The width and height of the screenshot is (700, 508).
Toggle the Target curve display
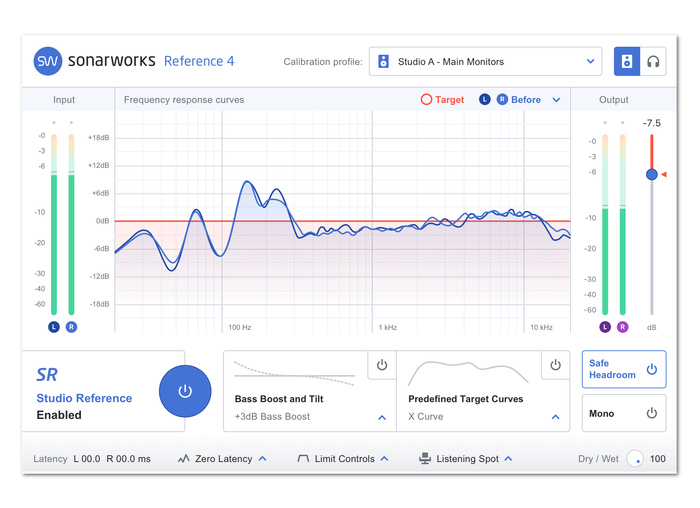(442, 100)
